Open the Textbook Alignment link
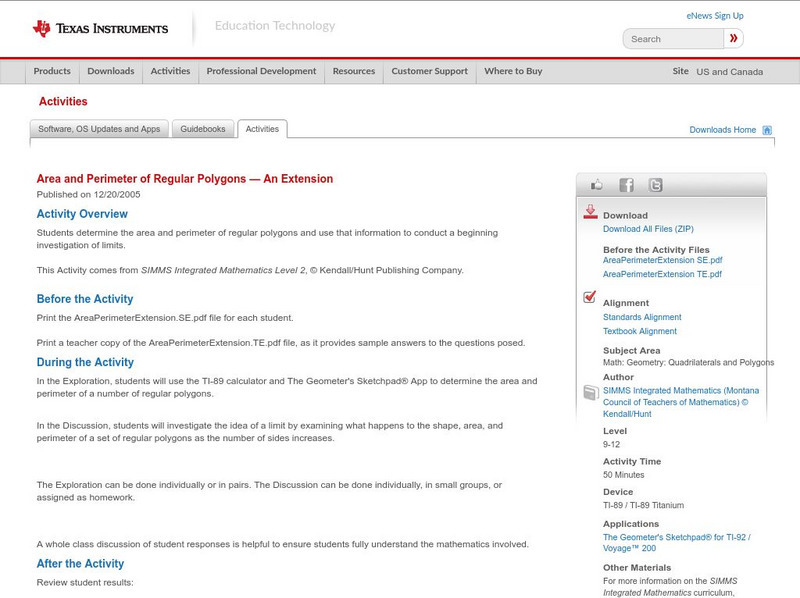 [640, 331]
